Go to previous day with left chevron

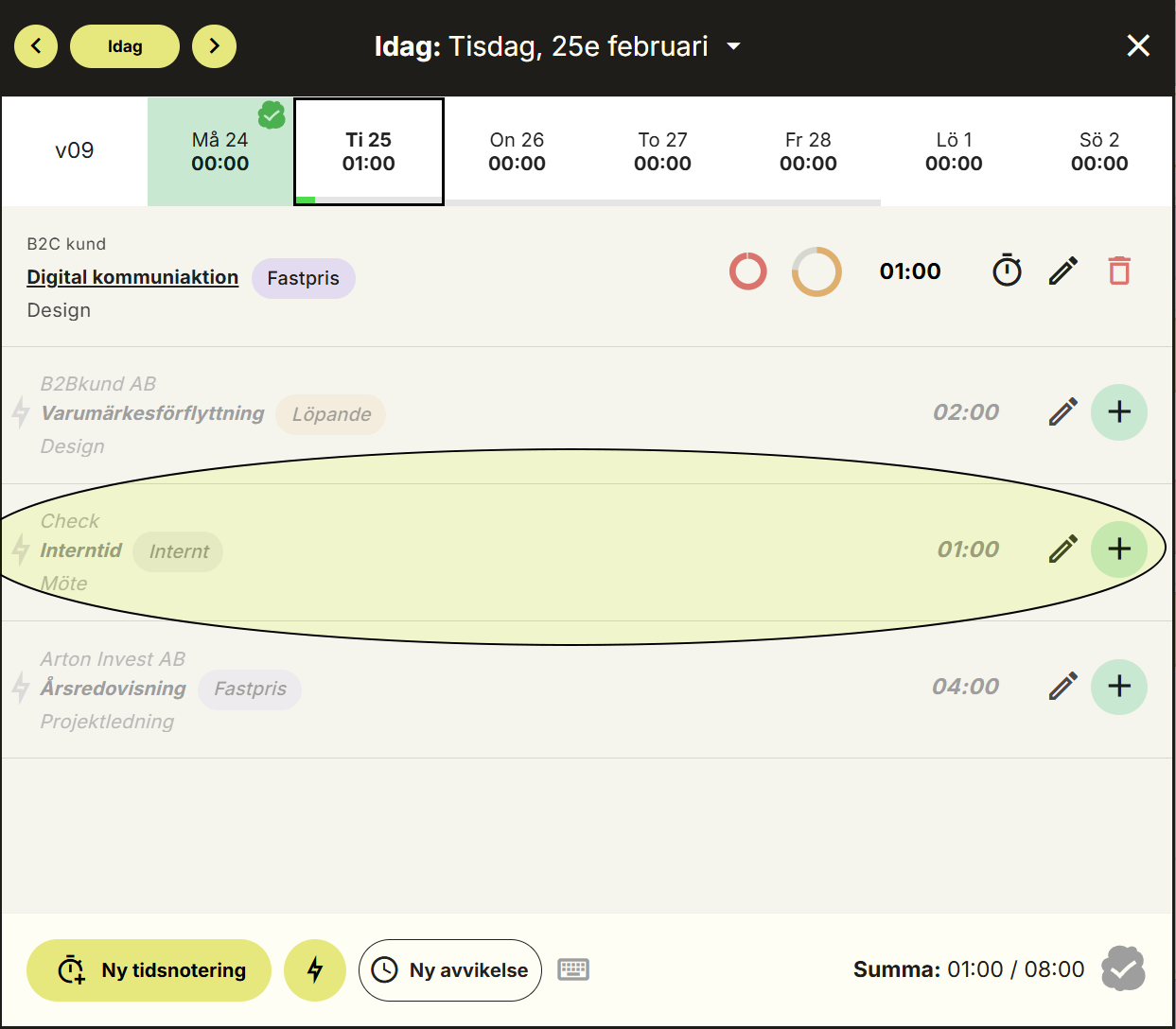[x=36, y=46]
